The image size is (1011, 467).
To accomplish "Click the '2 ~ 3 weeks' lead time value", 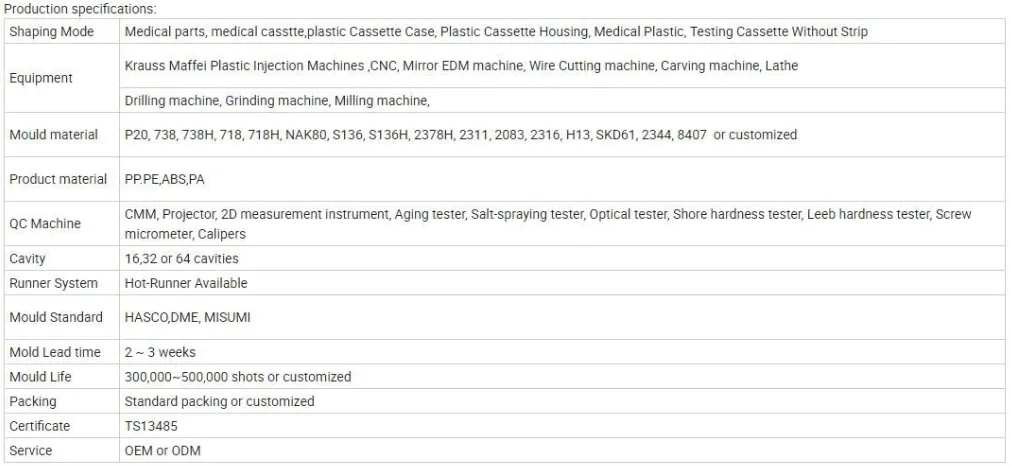I will [160, 352].
